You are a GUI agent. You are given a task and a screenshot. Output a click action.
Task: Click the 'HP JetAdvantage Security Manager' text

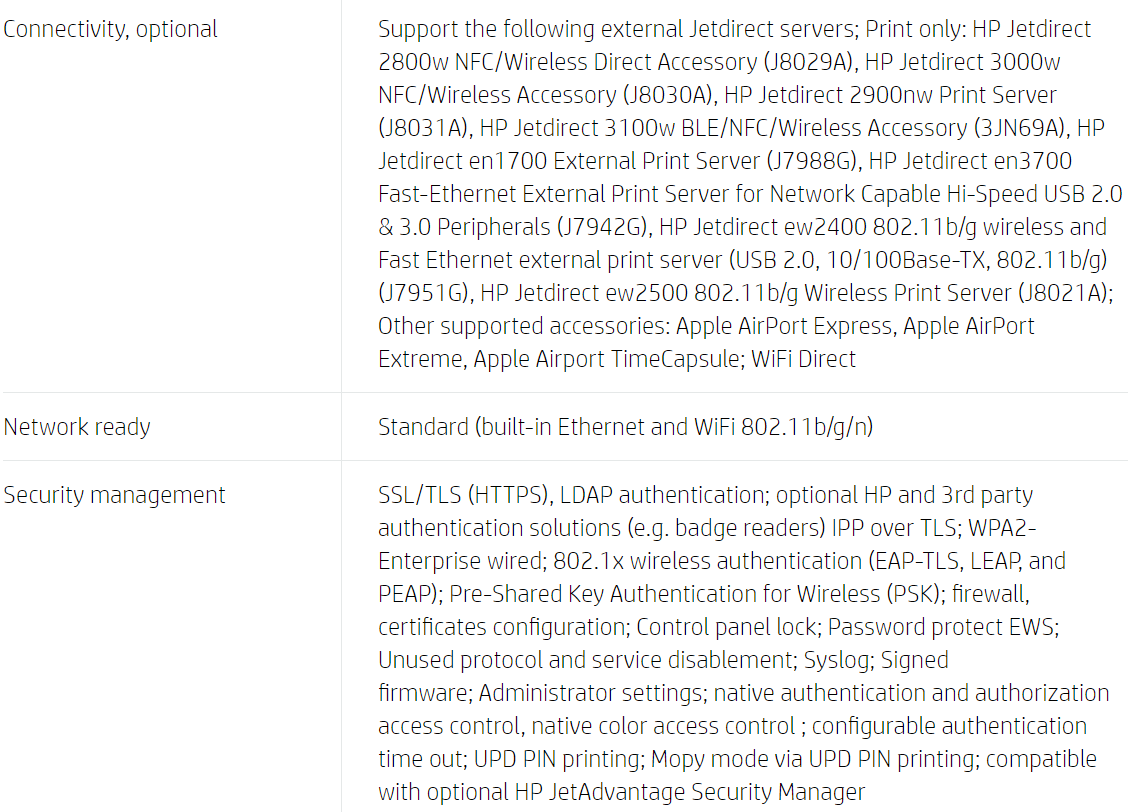(690, 792)
